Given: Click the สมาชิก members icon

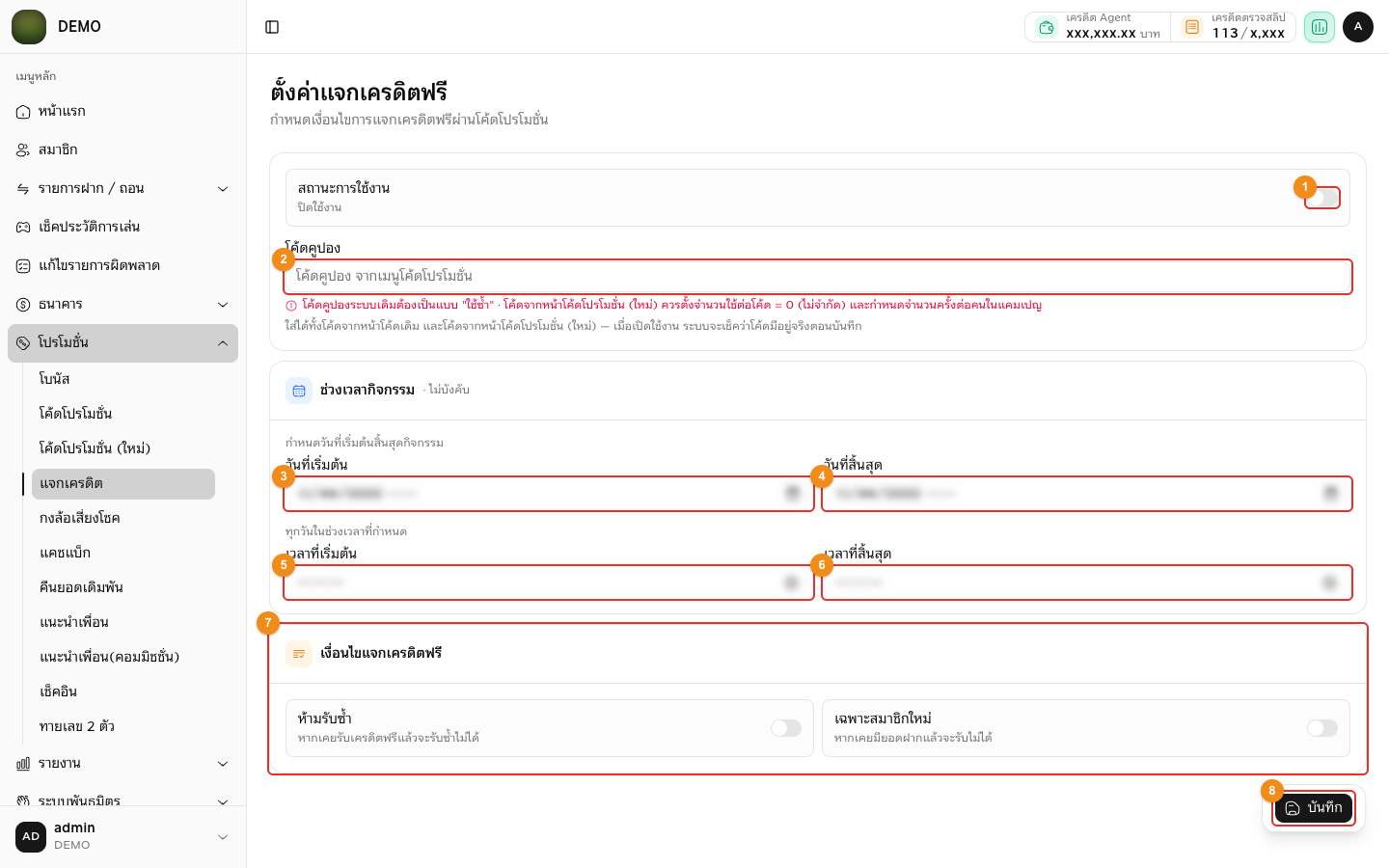Looking at the screenshot, I should click(23, 150).
